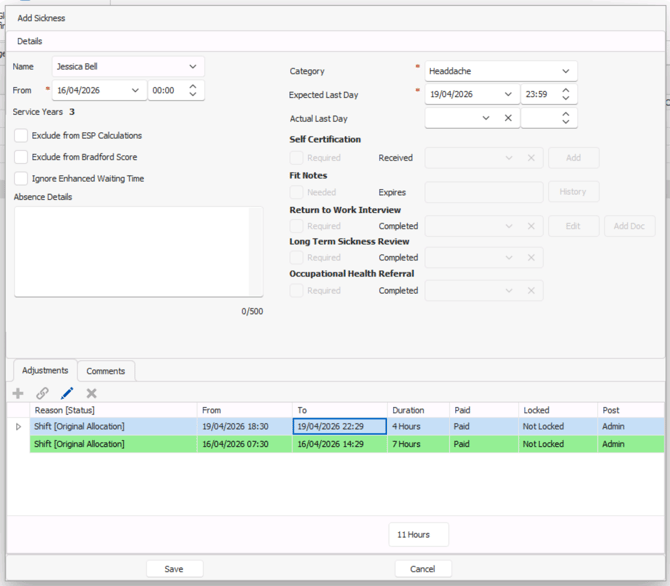670x586 pixels.
Task: Expand the row indicator arrow for first shift
Action: click(18, 427)
